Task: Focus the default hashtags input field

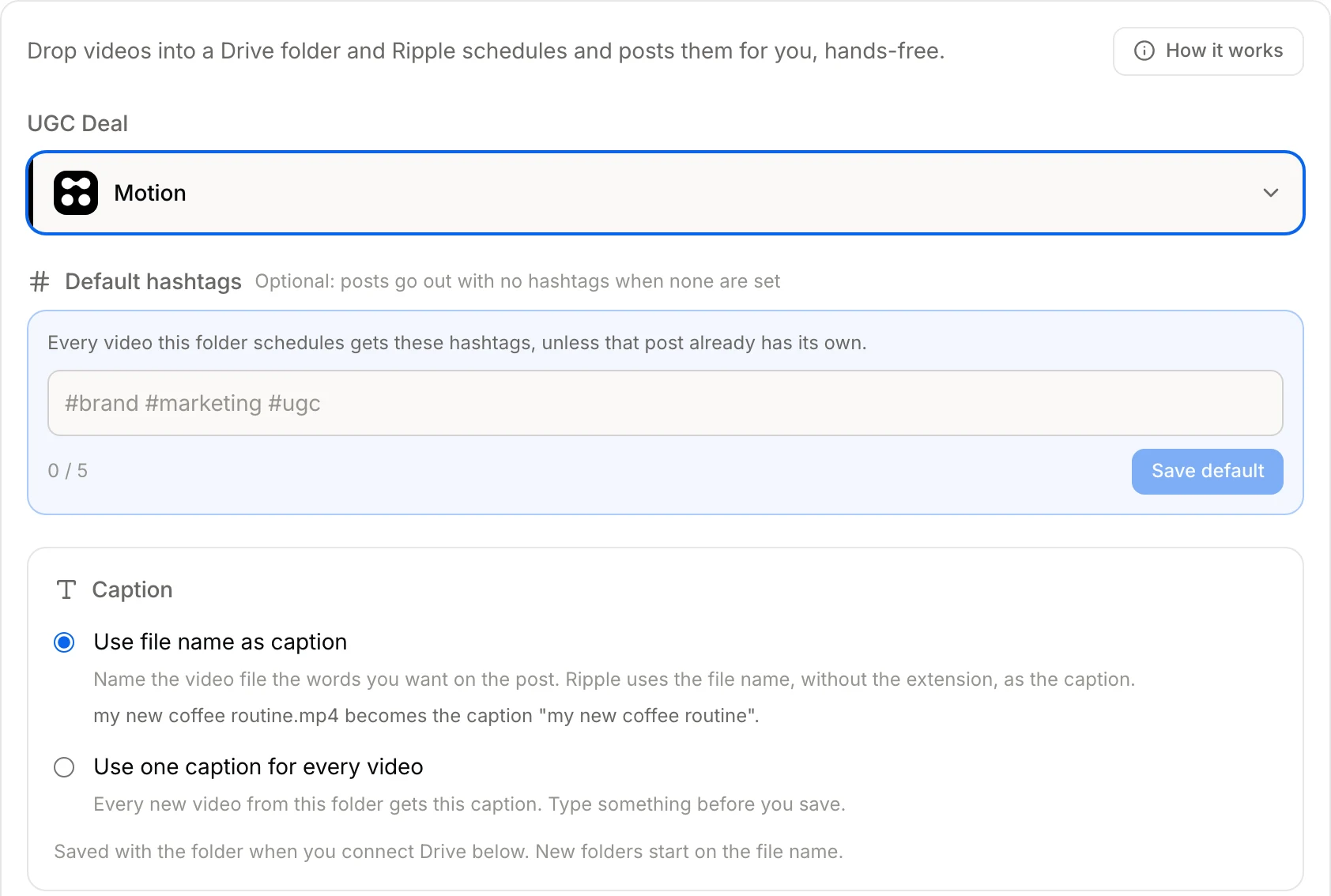Action: 665,403
